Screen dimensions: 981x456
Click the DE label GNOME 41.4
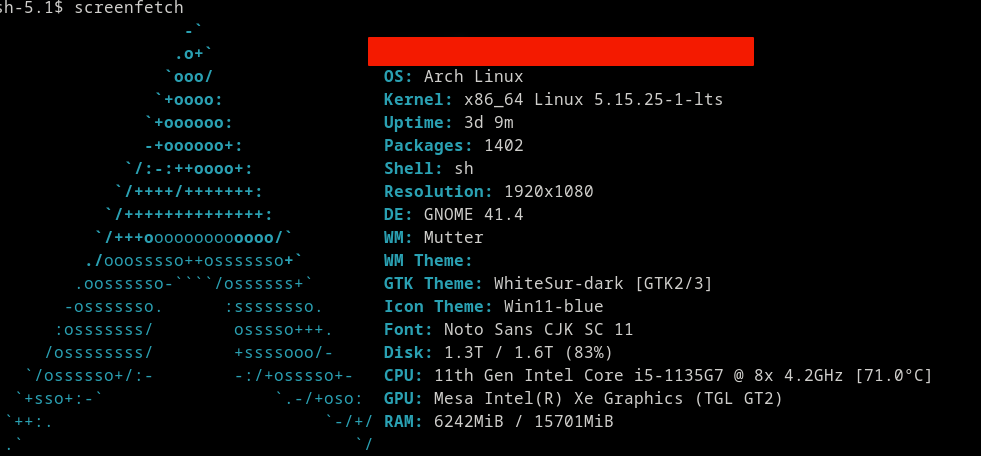click(474, 215)
